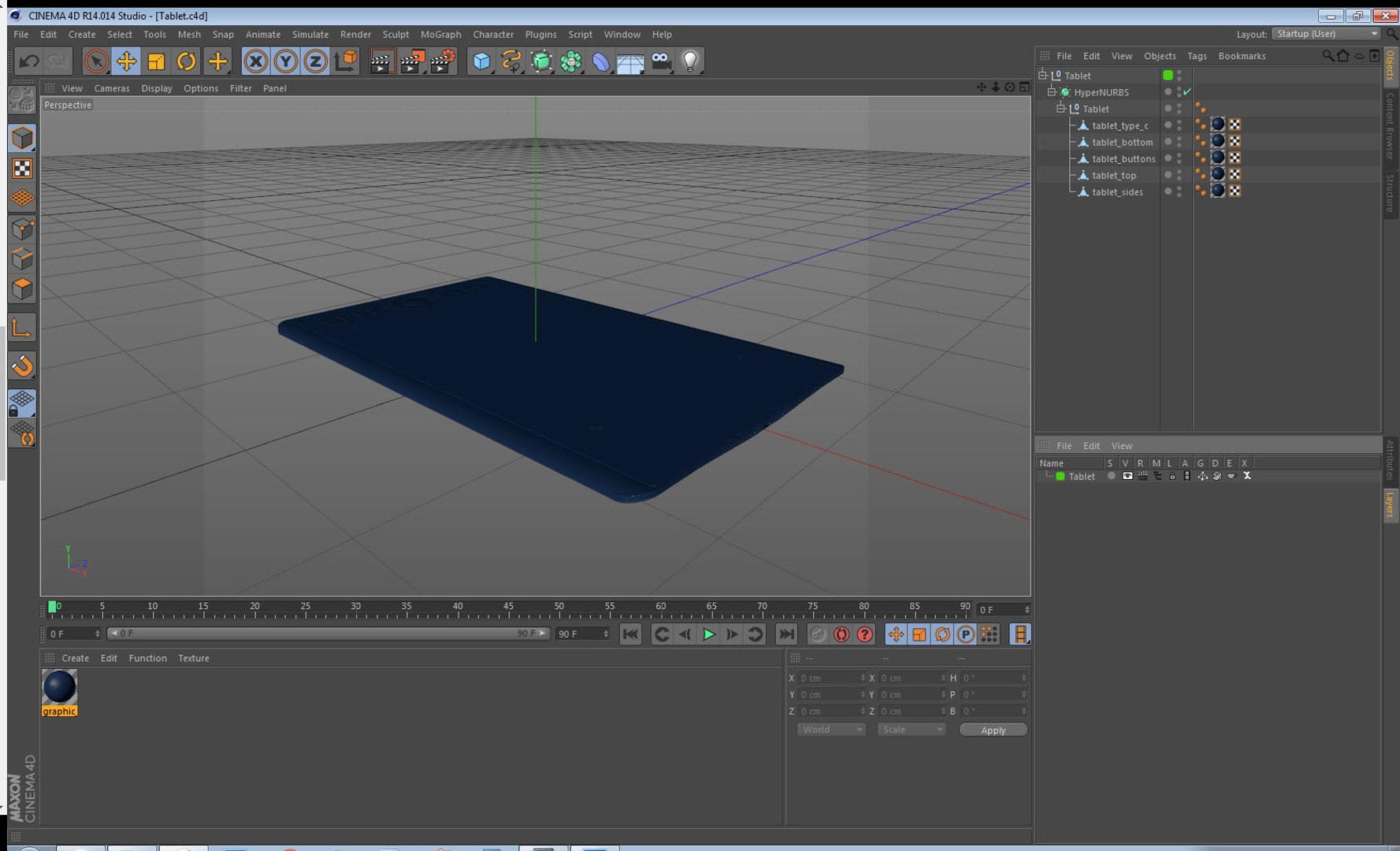This screenshot has height=851, width=1400.
Task: Select the graphic material thumbnail
Action: pos(59,687)
